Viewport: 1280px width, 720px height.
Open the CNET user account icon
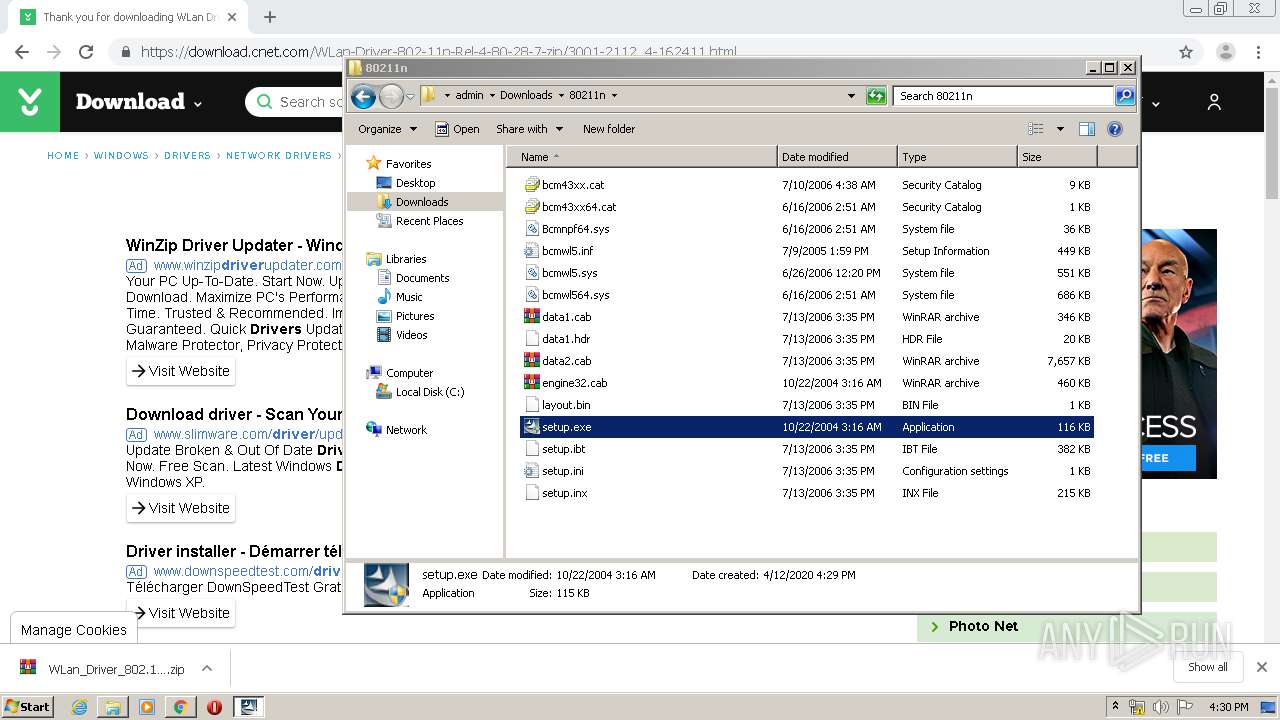1214,102
